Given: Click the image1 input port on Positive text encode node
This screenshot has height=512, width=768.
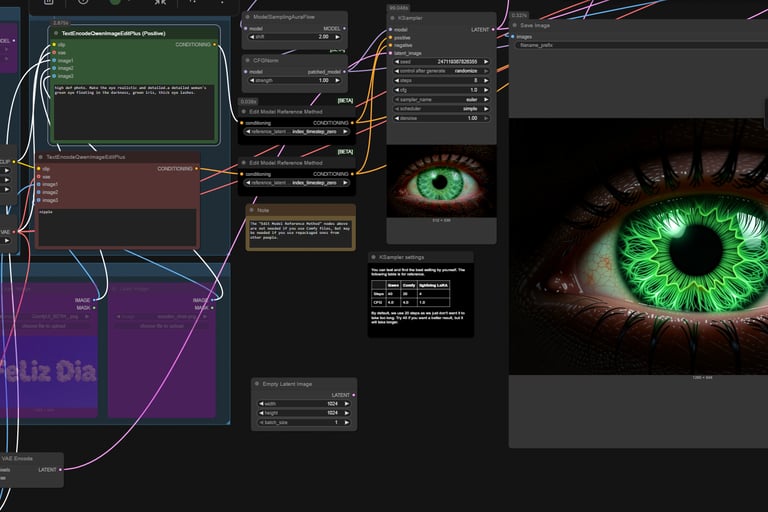Looking at the screenshot, I should point(54,61).
